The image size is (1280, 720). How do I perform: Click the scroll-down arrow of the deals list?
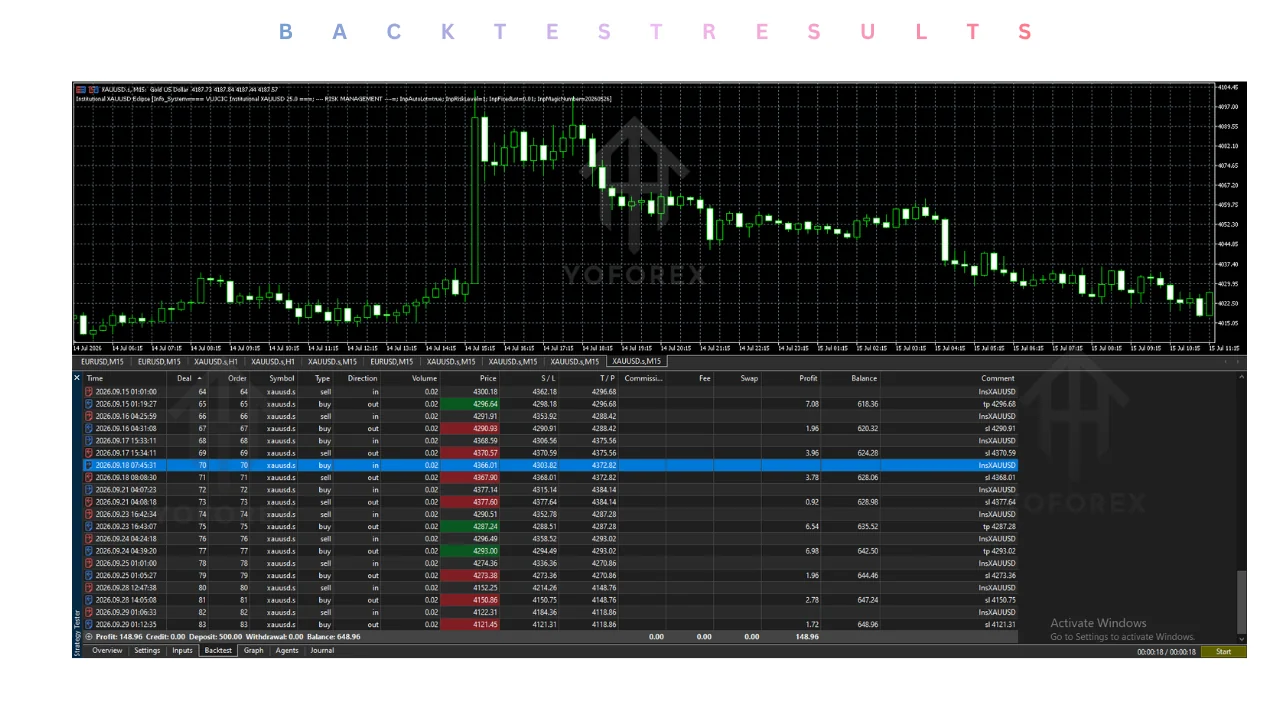tap(1242, 638)
